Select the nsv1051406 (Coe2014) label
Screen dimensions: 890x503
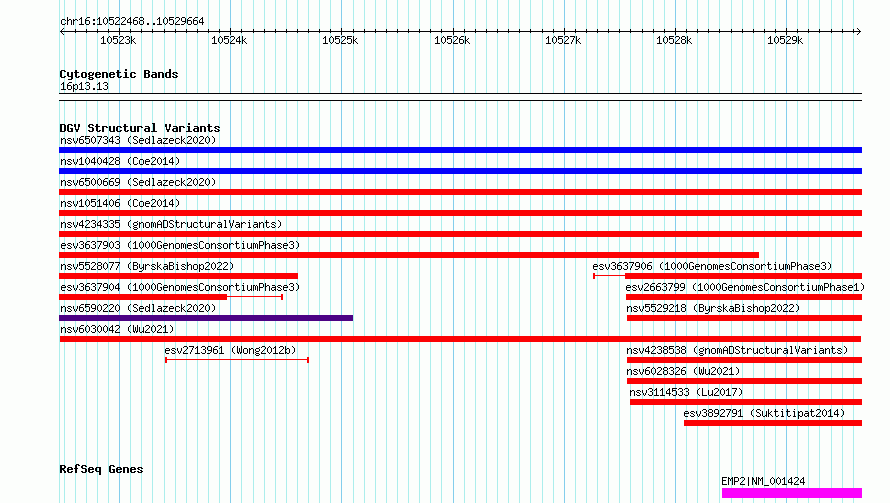[x=120, y=203]
